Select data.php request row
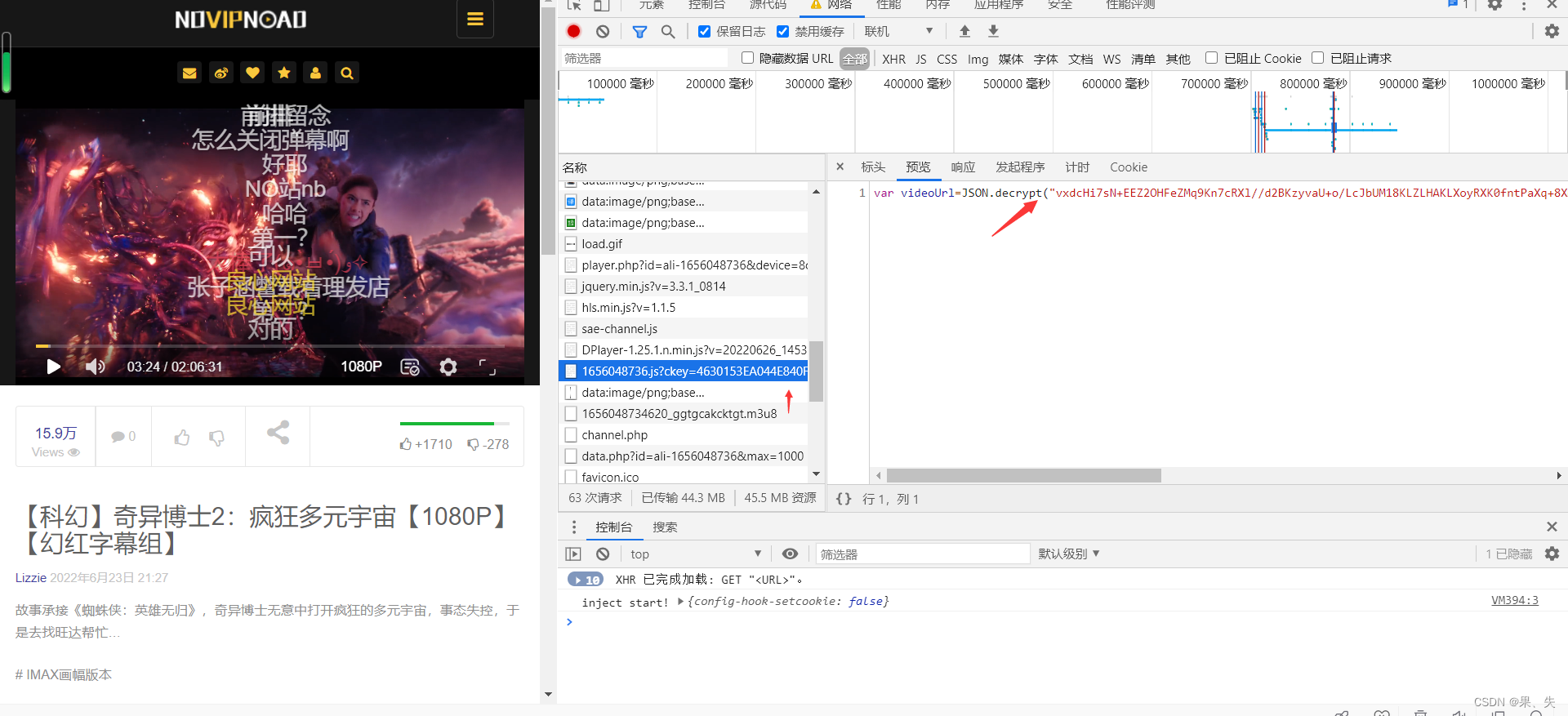 click(684, 456)
